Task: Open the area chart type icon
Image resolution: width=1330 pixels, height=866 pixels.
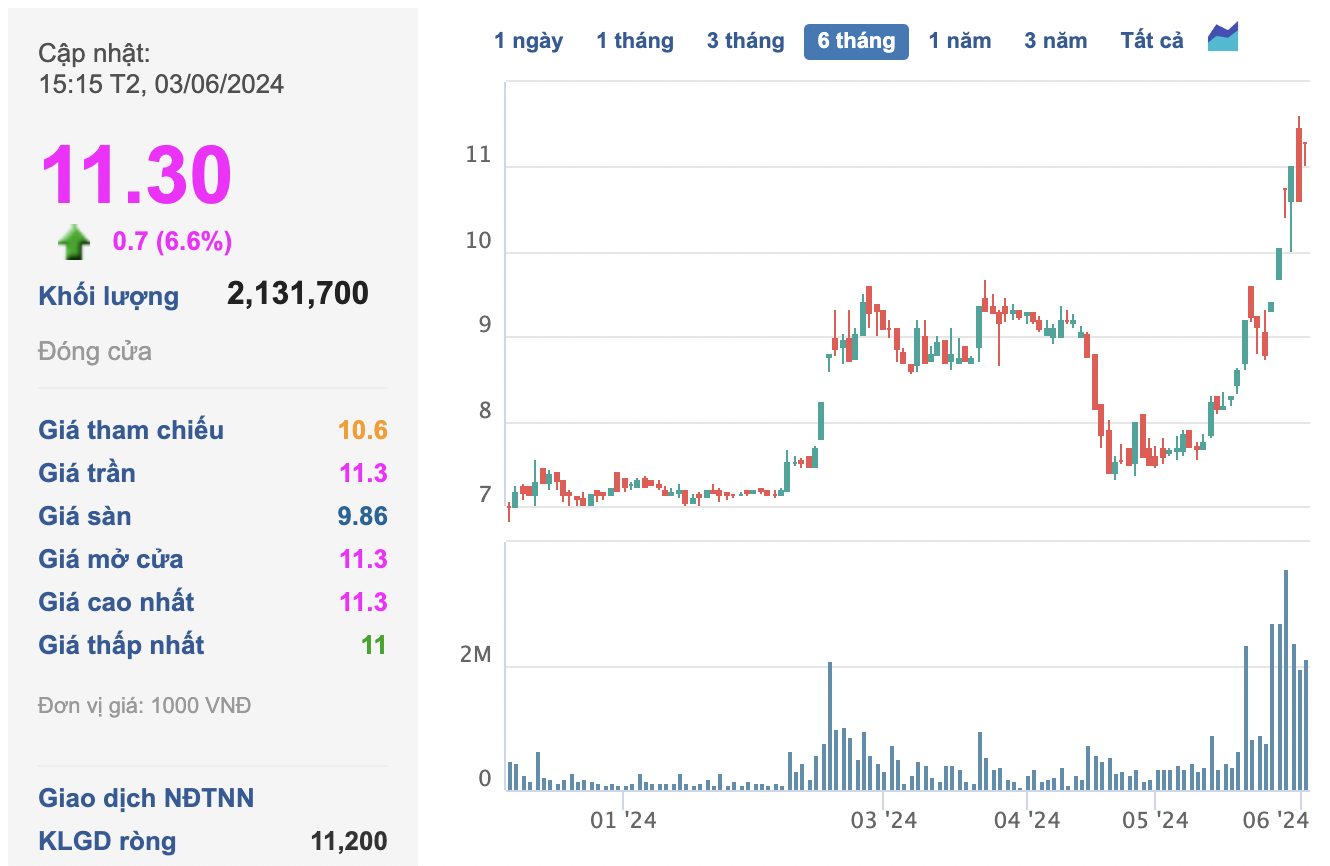Action: tap(1223, 37)
